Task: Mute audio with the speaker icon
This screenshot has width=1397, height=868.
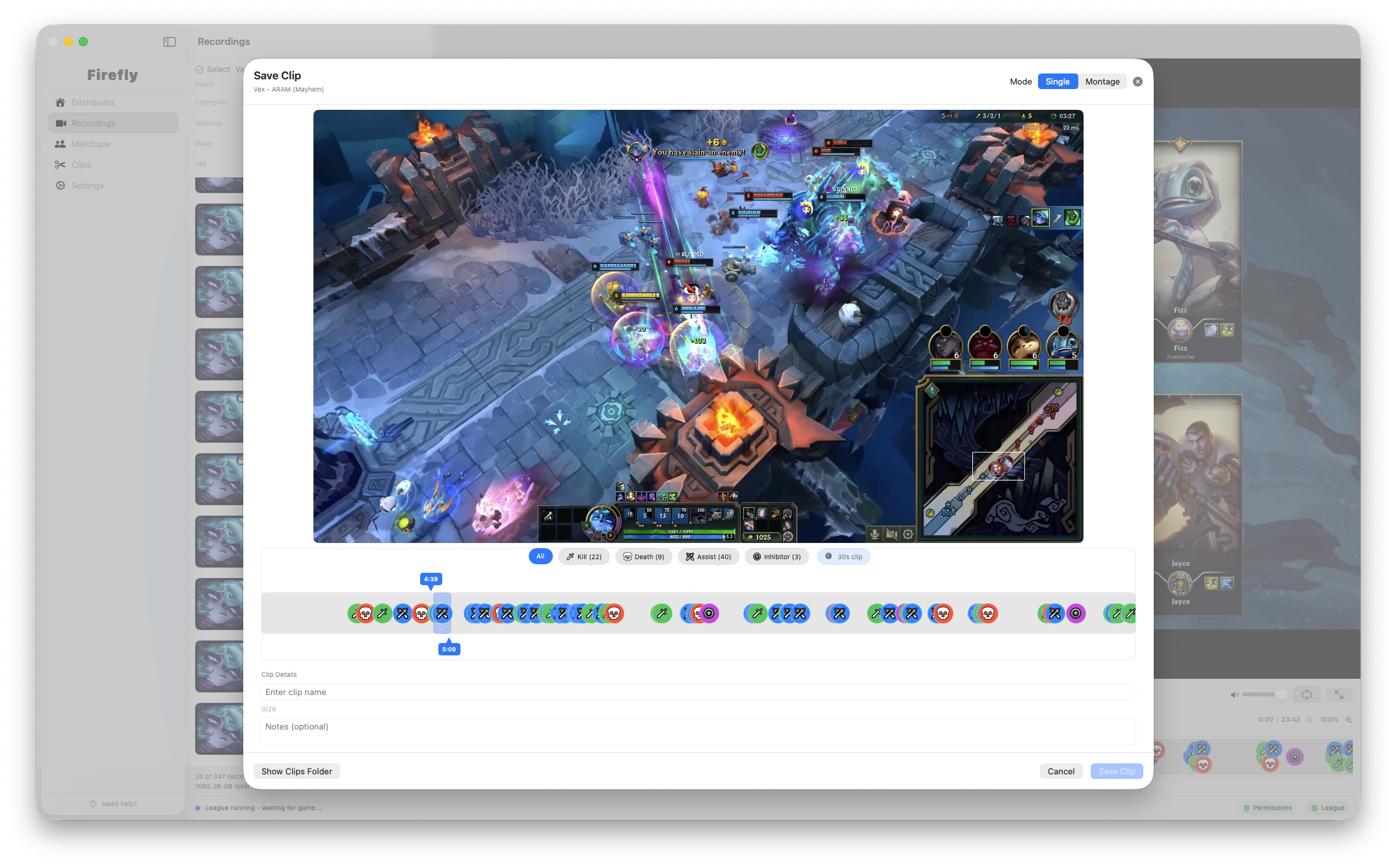Action: tap(1234, 695)
